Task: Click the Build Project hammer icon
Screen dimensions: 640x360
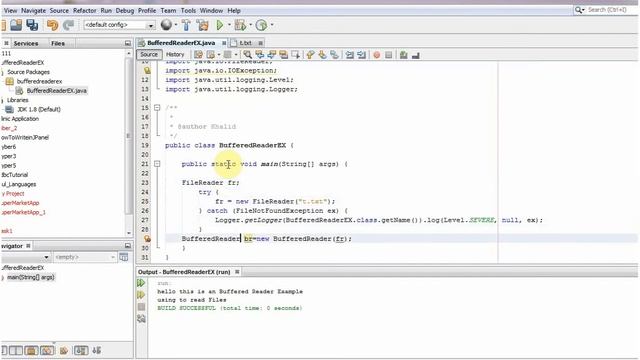Action: point(186,25)
